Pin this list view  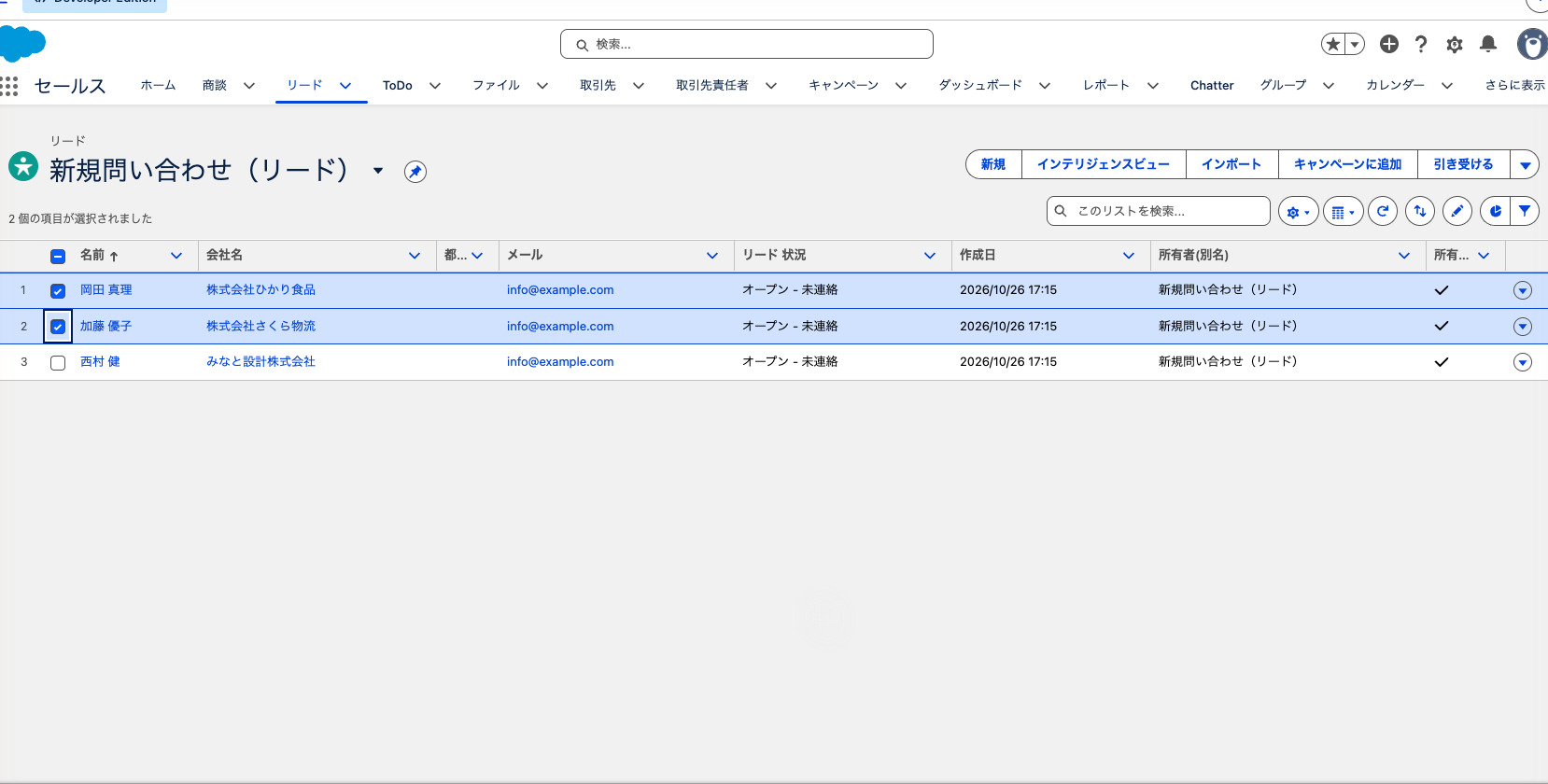pyautogui.click(x=415, y=172)
